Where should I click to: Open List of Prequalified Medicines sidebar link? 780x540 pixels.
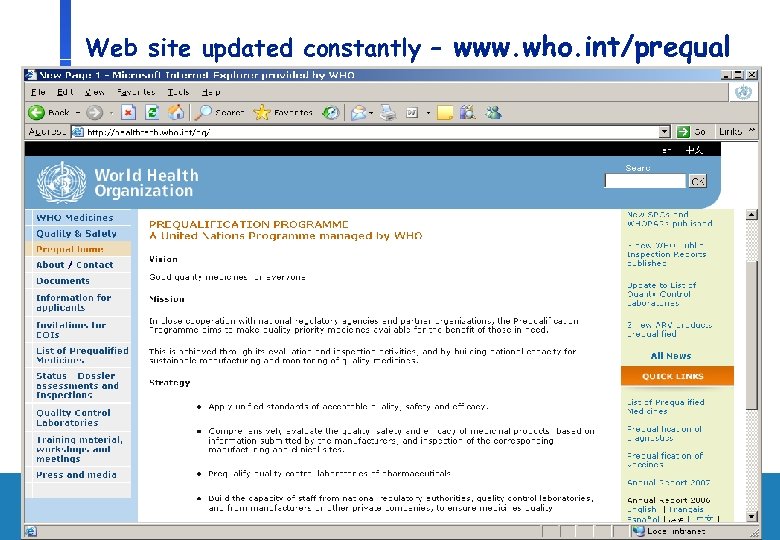point(82,355)
